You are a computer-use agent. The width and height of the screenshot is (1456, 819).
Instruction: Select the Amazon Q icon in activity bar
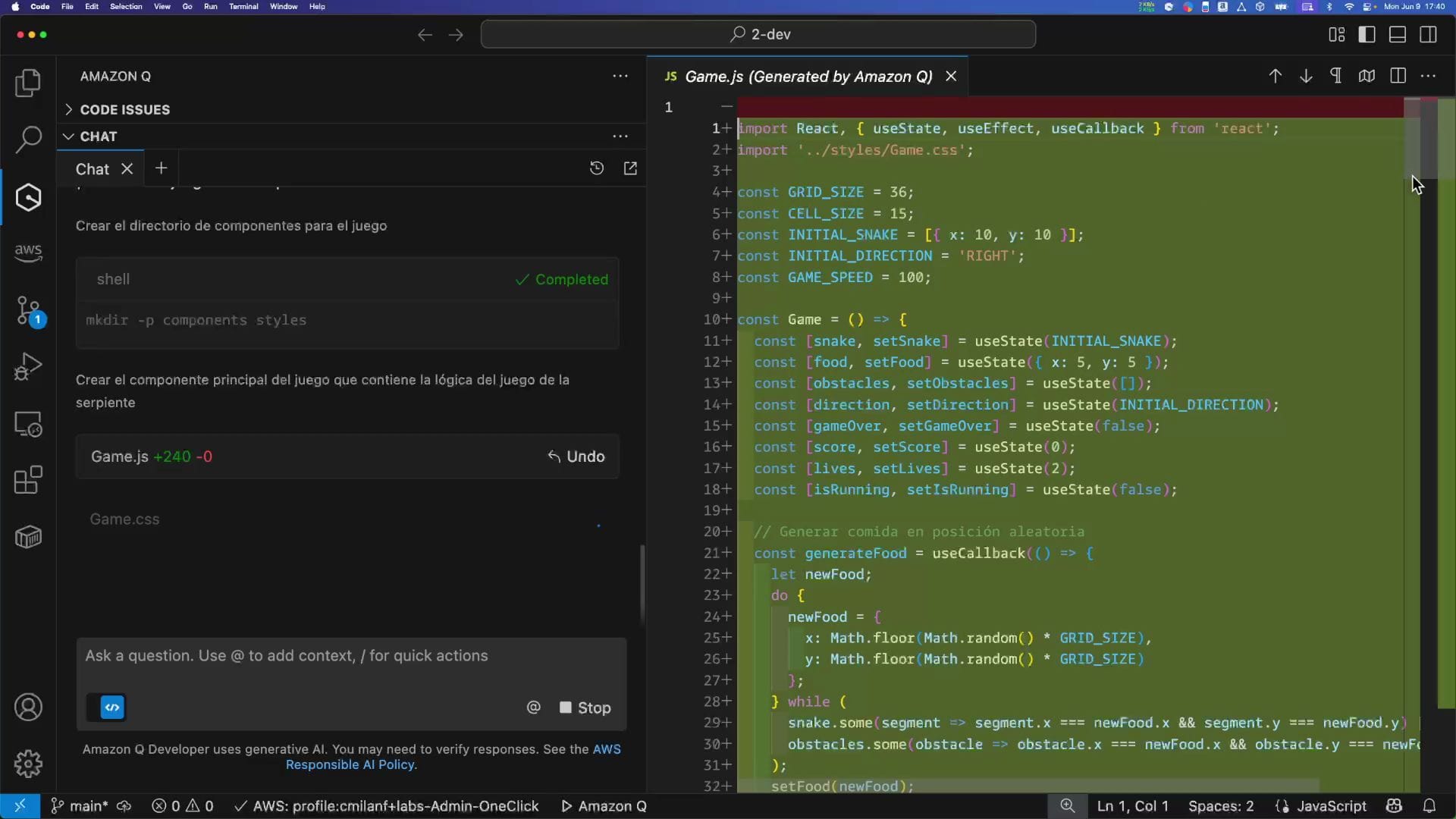coord(28,197)
